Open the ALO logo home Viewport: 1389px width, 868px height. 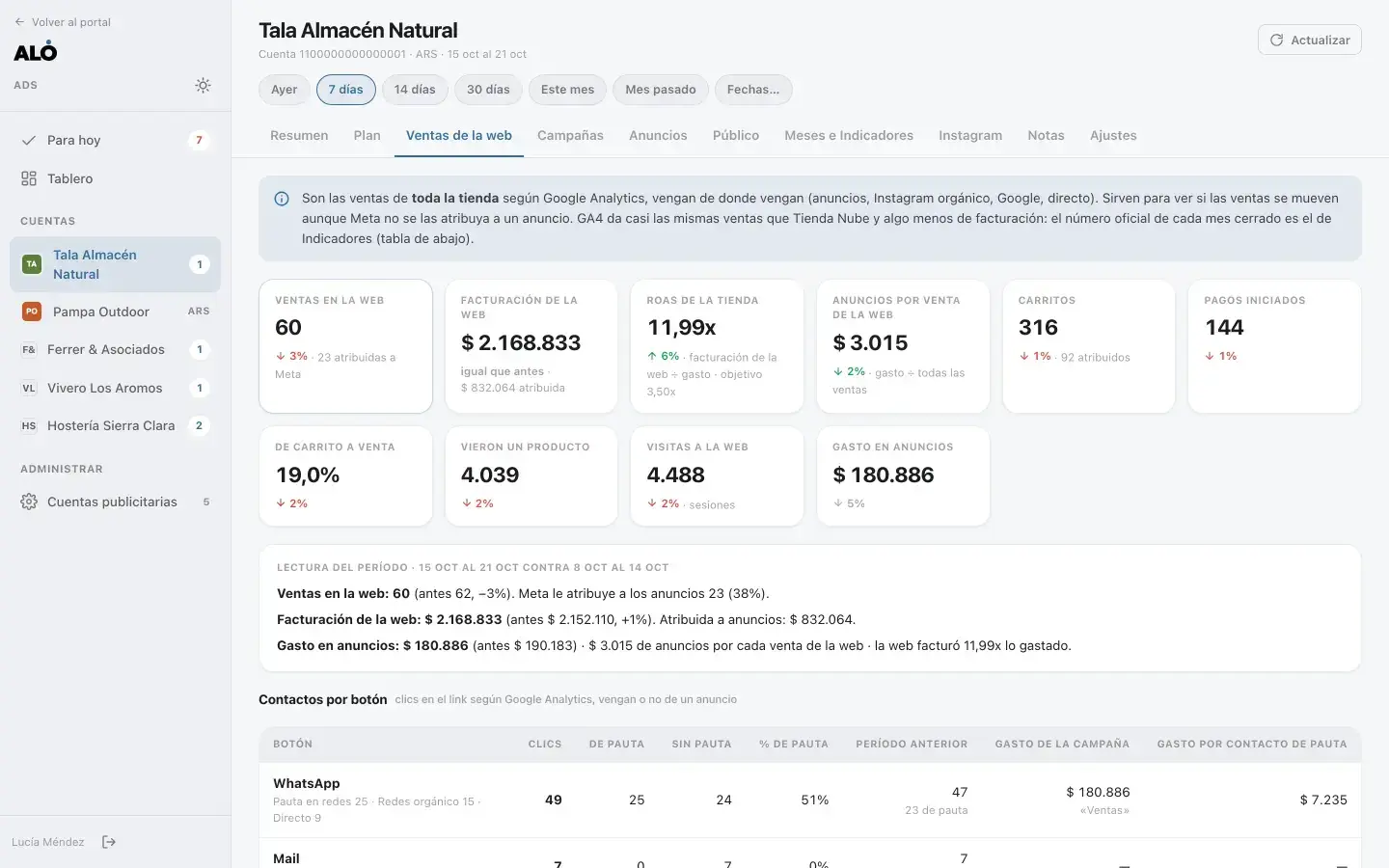click(36, 52)
